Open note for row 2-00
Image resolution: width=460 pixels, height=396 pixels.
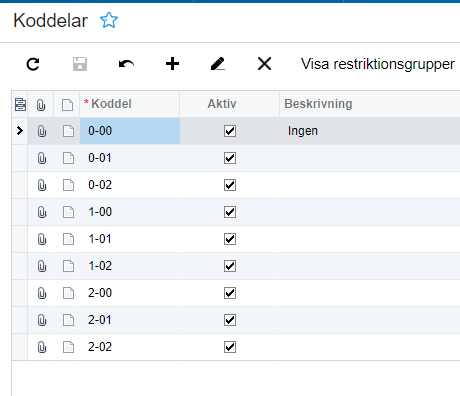tap(68, 293)
